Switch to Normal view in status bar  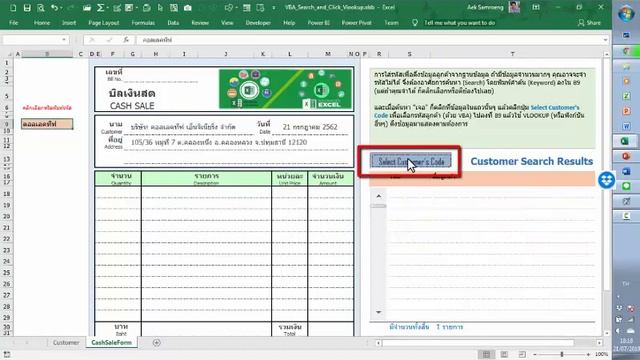click(487, 354)
